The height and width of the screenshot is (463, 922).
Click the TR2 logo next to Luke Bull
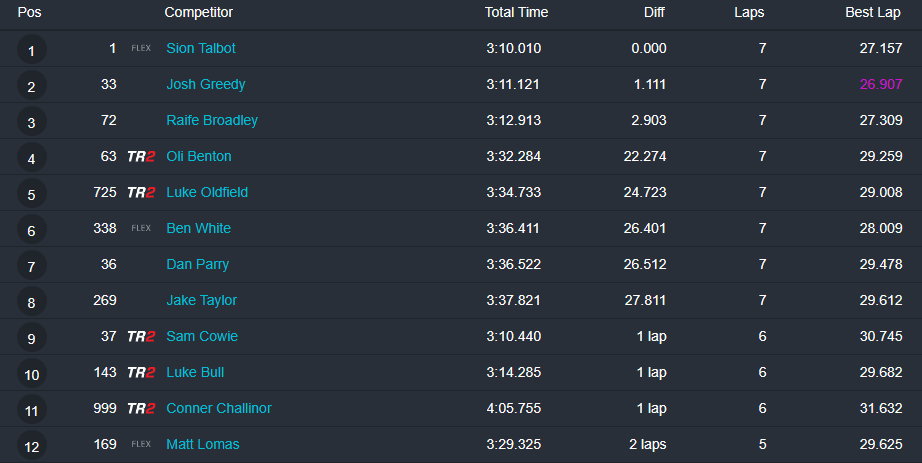point(141,372)
